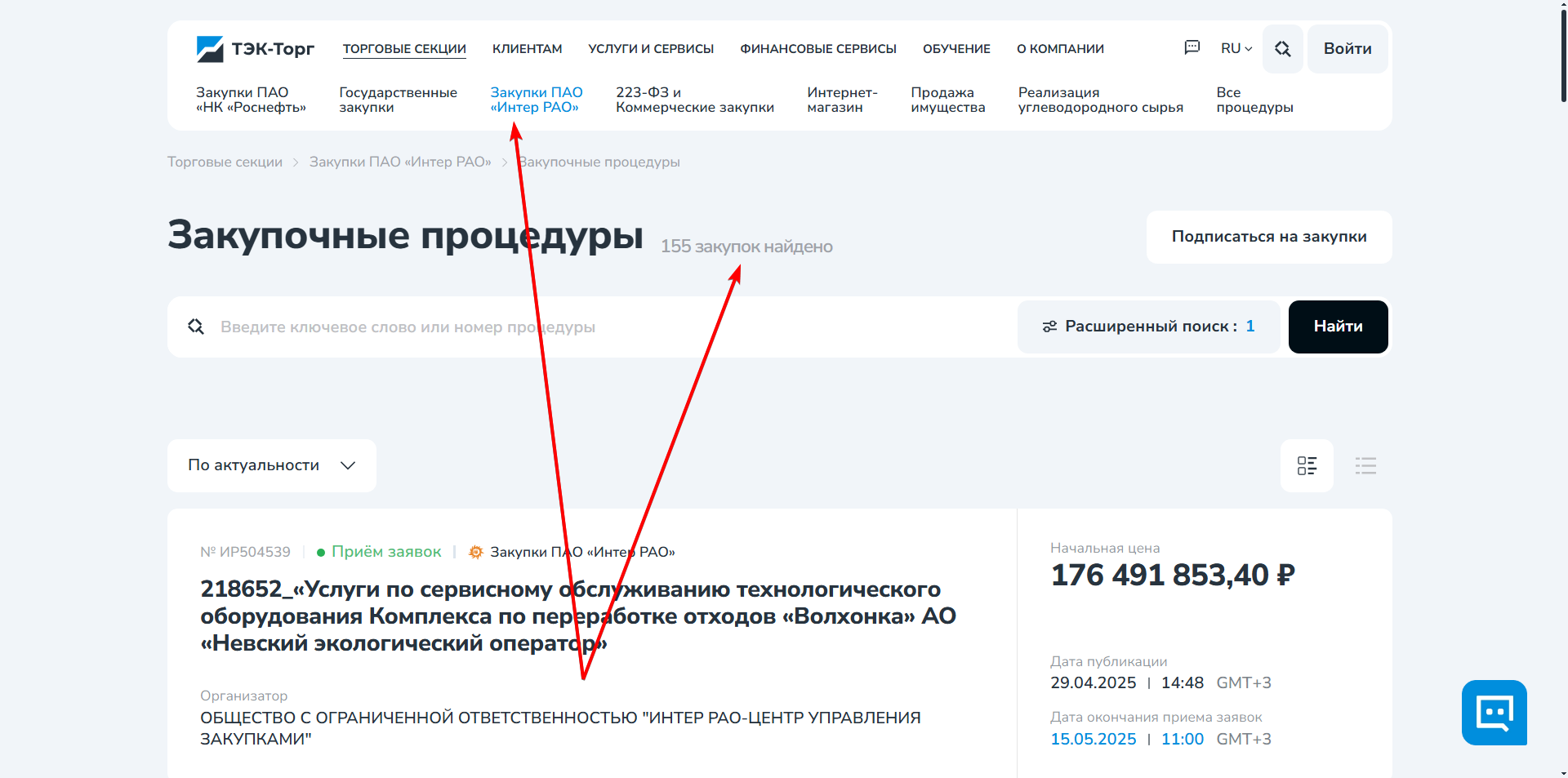1568x778 pixels.
Task: Click Закупочные процедуры breadcrumb text
Action: 599,162
